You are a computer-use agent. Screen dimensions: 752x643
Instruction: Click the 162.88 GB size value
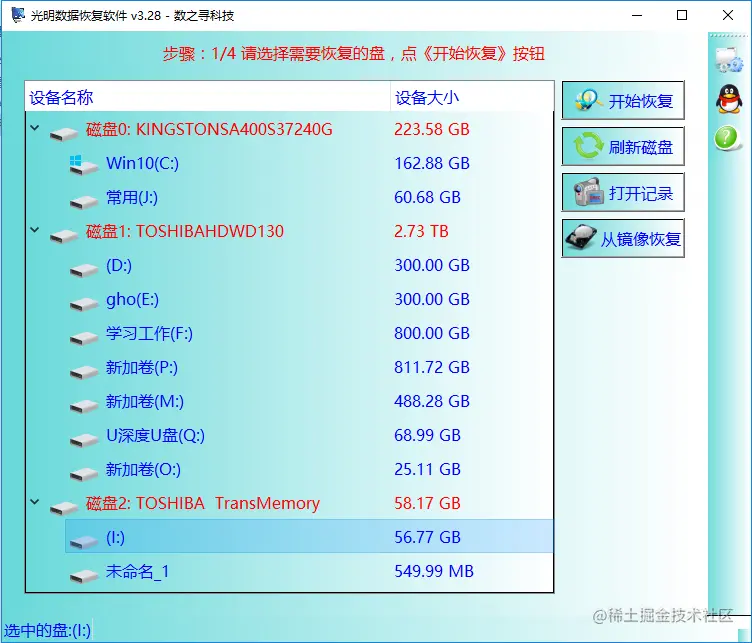(432, 164)
